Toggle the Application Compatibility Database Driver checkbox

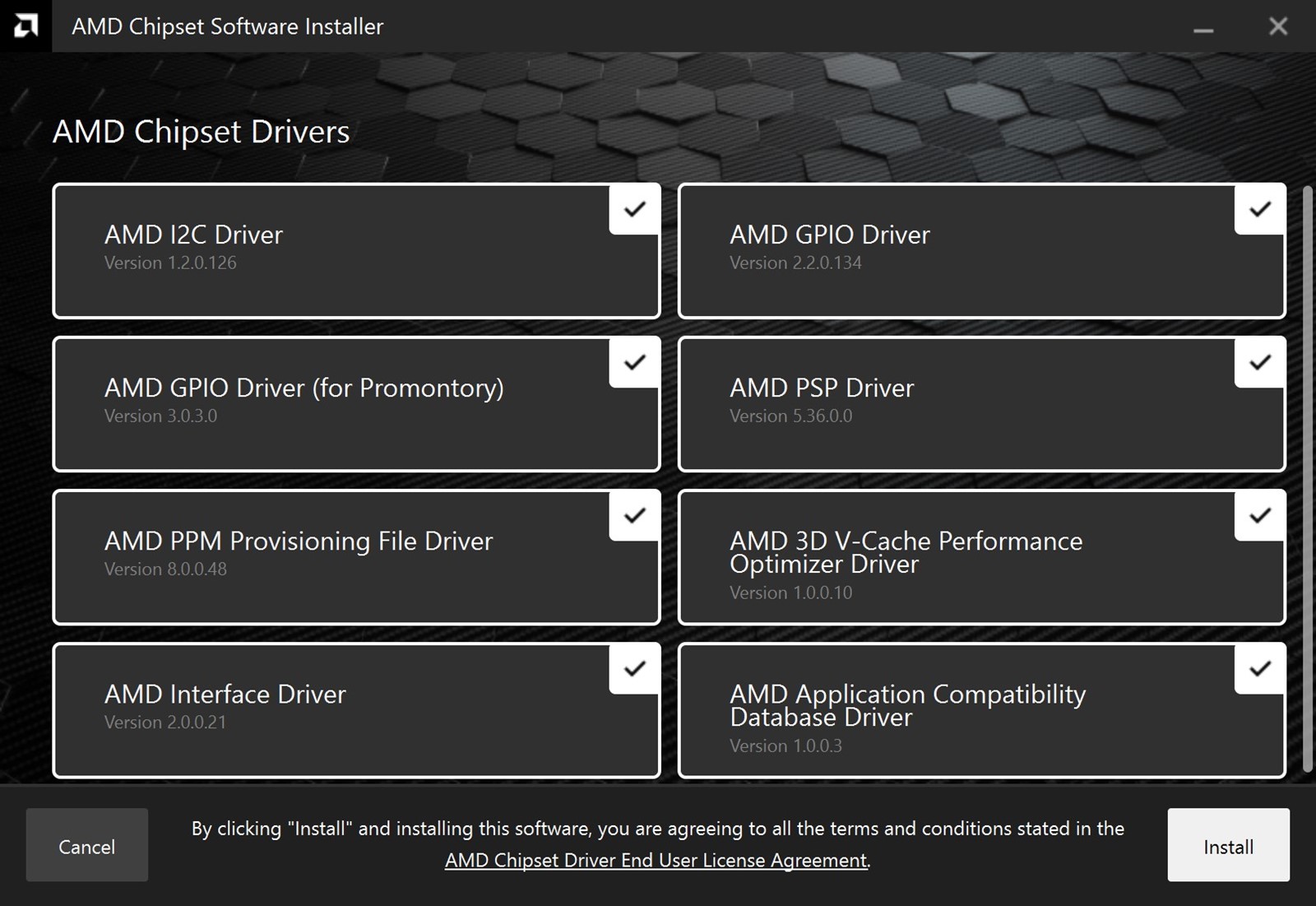click(1259, 669)
